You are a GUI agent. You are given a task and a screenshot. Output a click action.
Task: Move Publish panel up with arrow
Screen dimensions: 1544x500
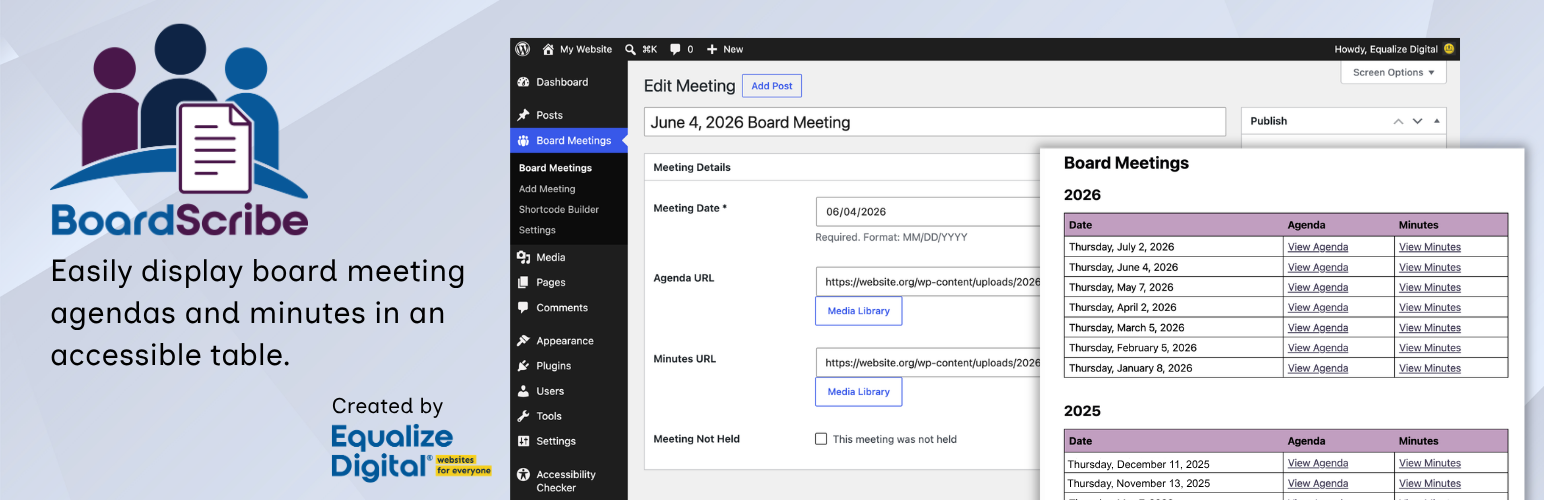(1398, 121)
